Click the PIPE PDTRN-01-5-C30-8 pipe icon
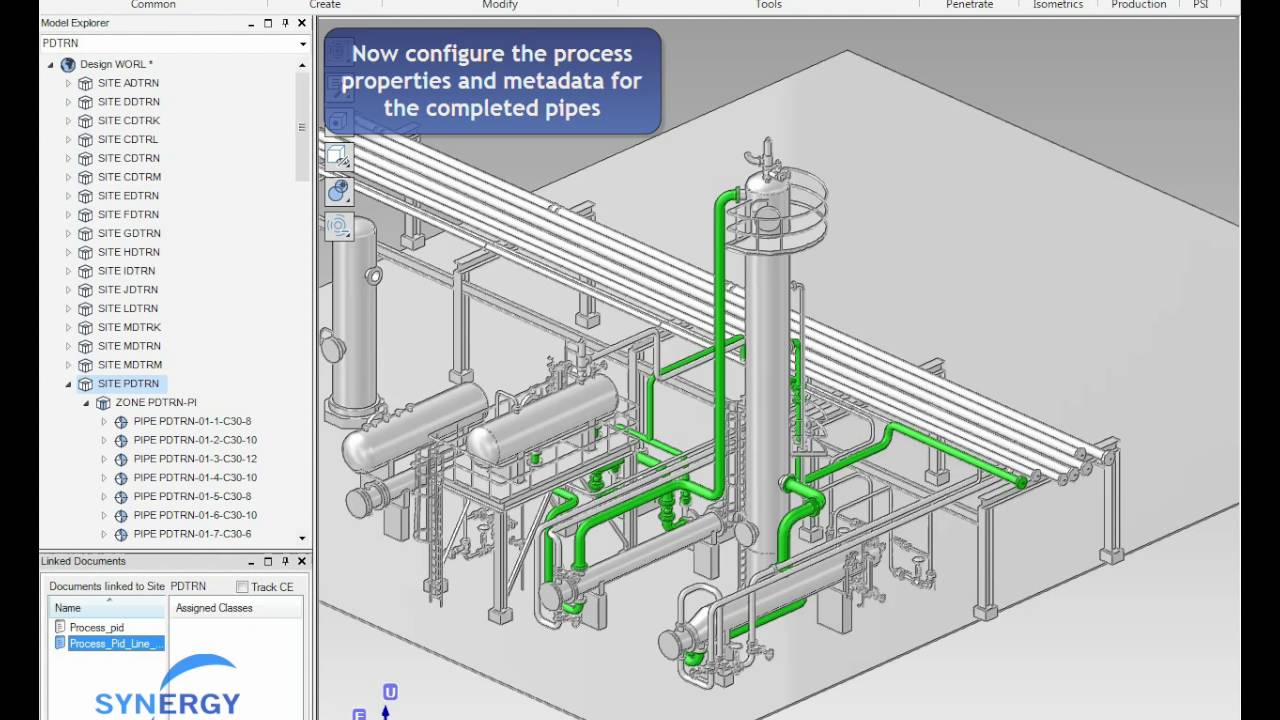Screen dimensions: 1280x720 pos(121,497)
